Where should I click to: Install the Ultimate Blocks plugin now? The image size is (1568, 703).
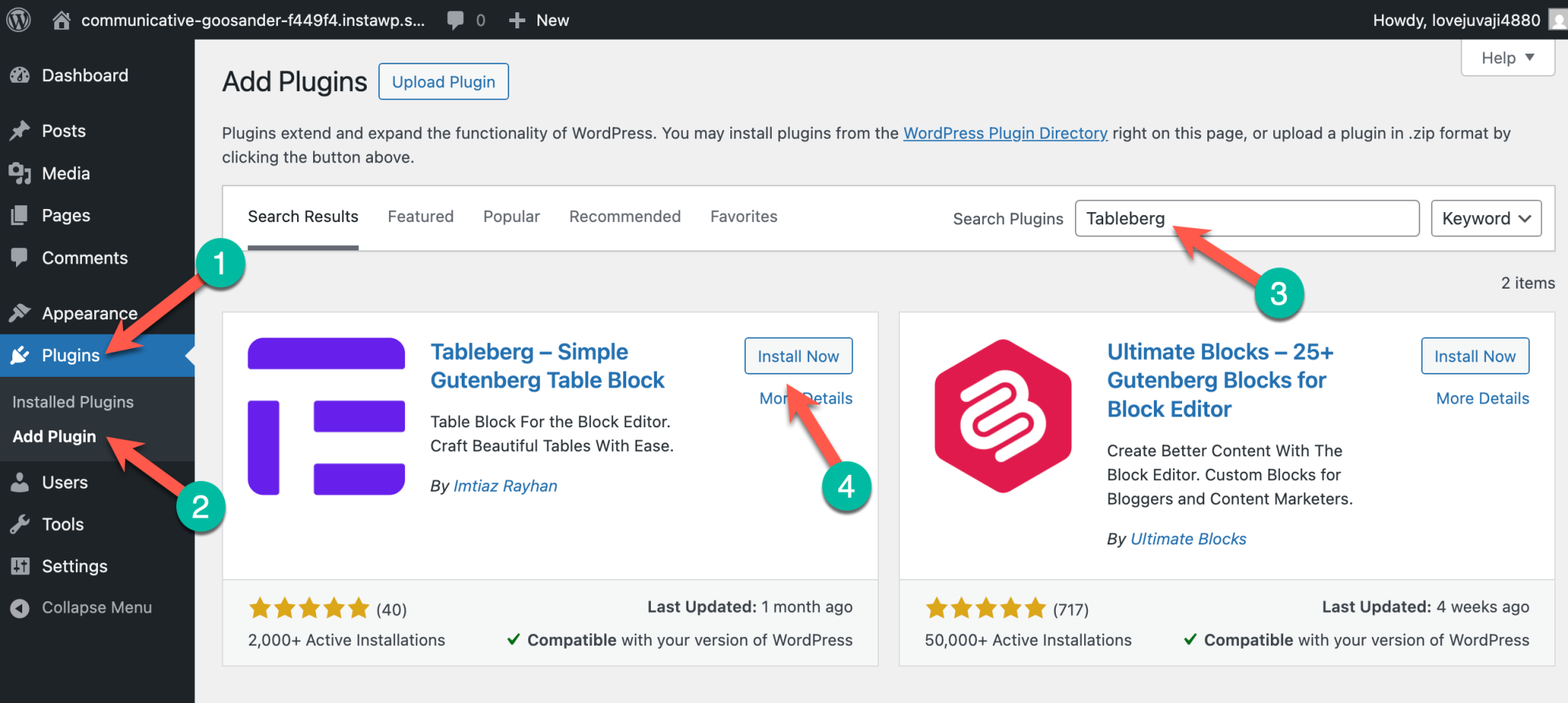[x=1475, y=356]
